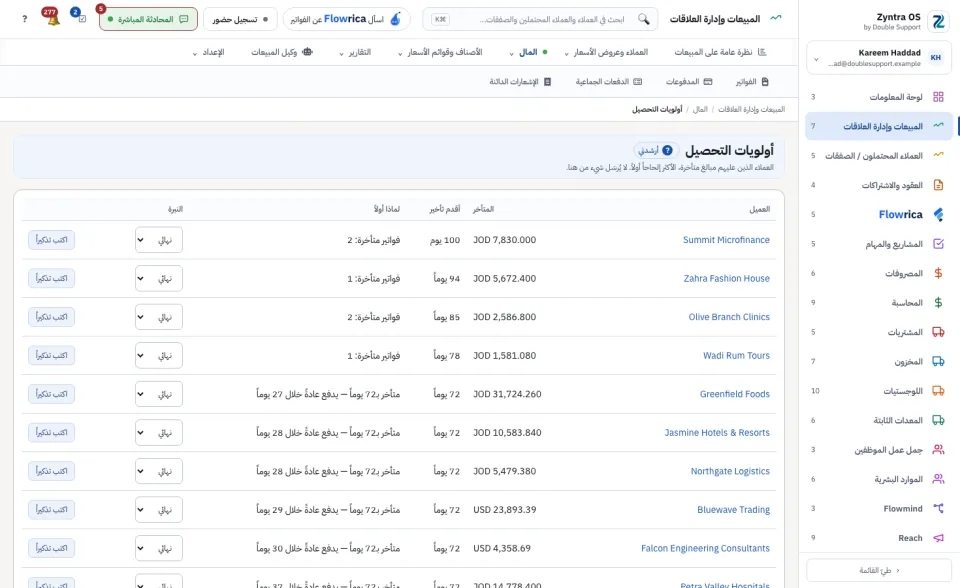The image size is (960, 588).
Task: Click اكتب تذكيراً for Greenfield Foods
Action: [x=51, y=394]
